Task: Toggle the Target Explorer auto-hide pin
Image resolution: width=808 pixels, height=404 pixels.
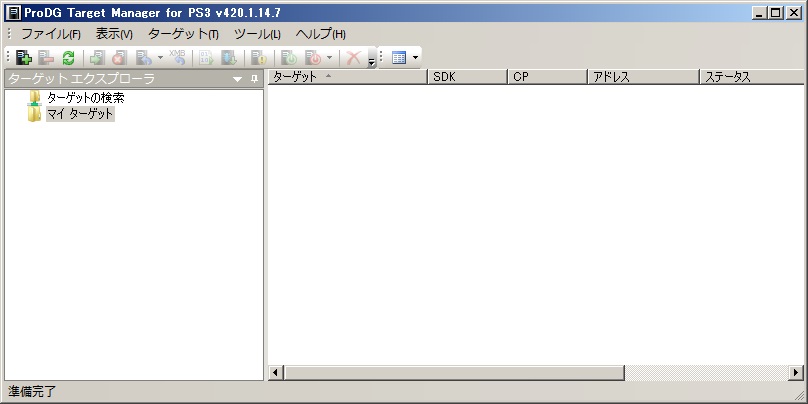Action: click(x=254, y=79)
